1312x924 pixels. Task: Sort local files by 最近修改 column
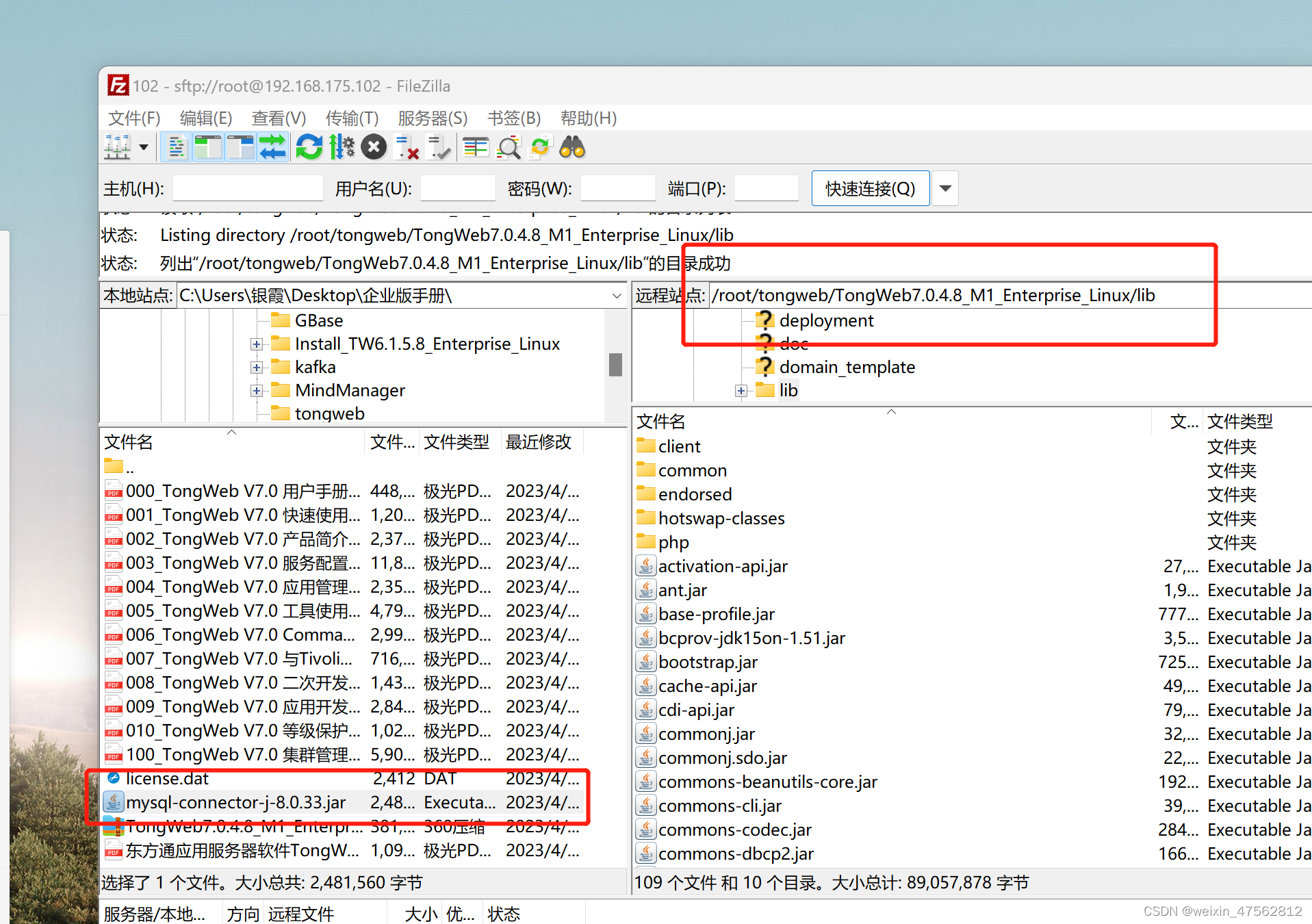pyautogui.click(x=542, y=442)
